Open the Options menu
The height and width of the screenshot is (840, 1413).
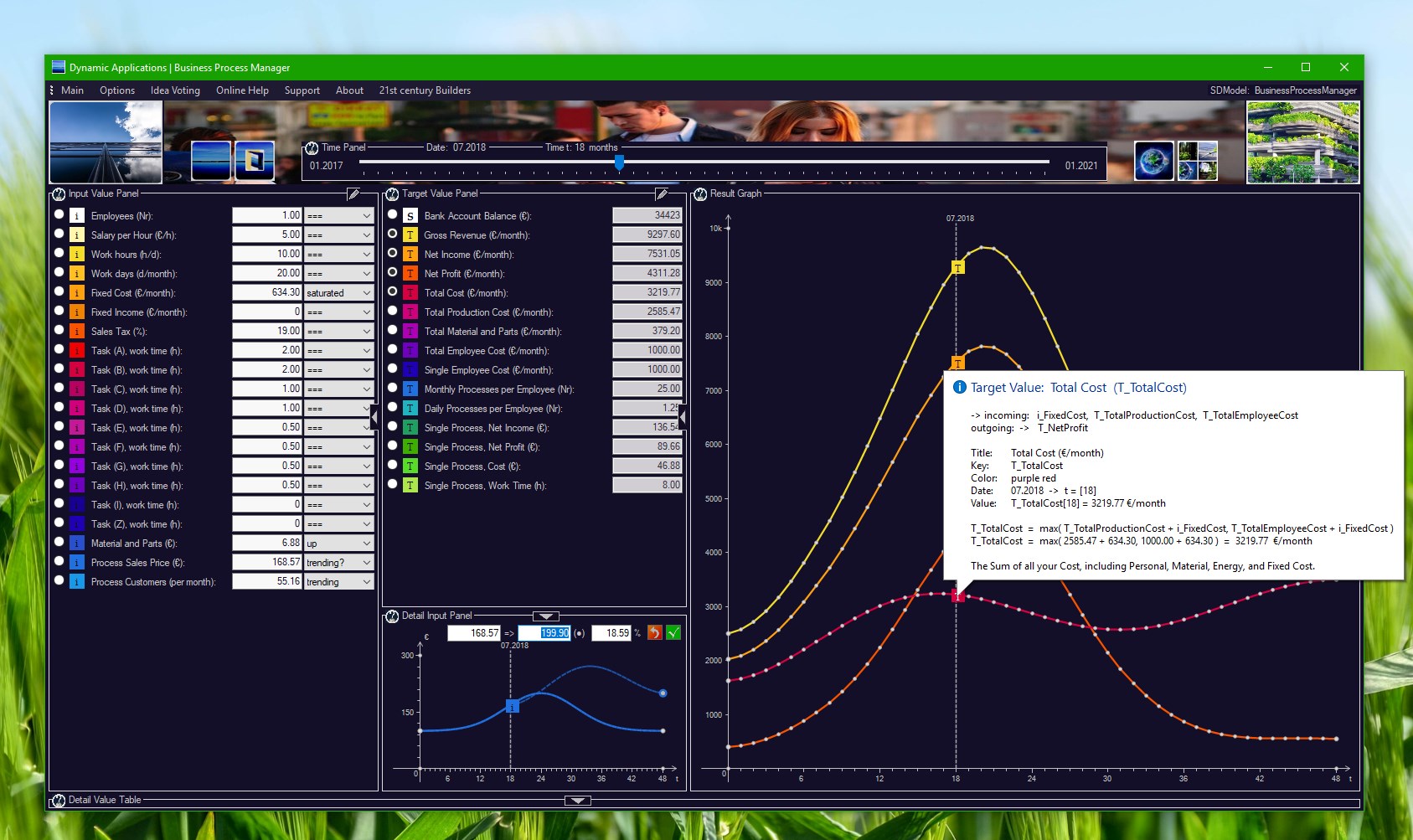pos(117,90)
